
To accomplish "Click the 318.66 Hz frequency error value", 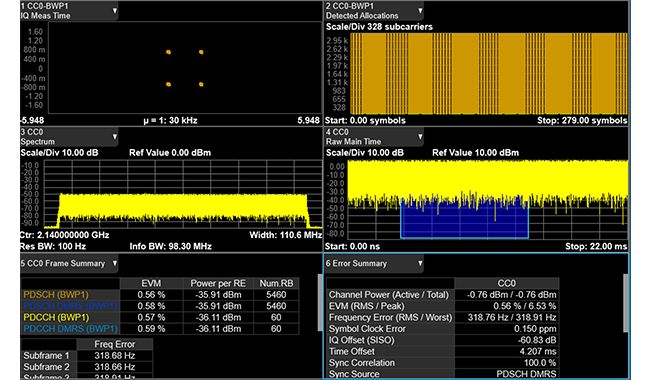I will click(x=114, y=367).
